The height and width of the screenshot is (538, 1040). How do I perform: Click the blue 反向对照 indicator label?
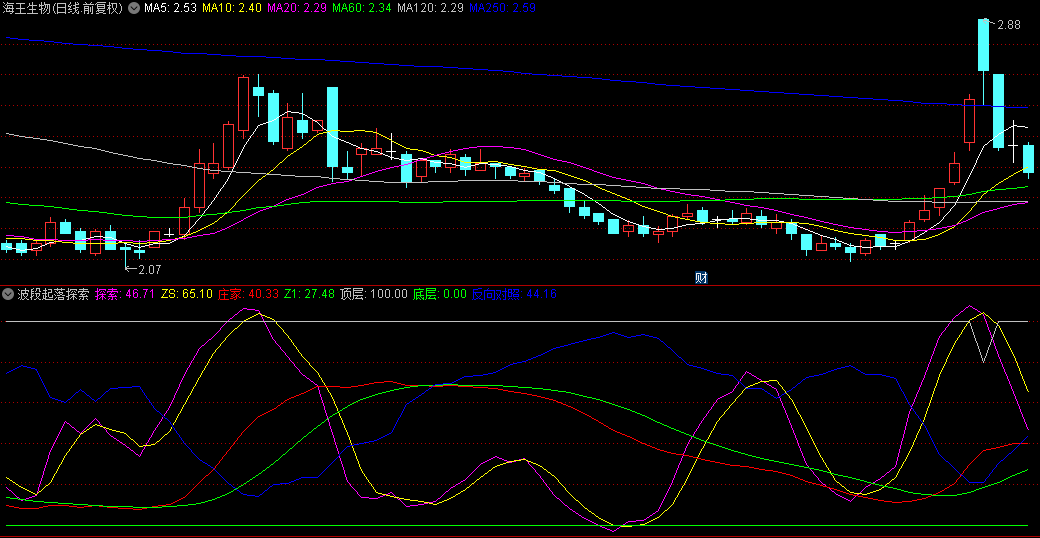(x=514, y=294)
